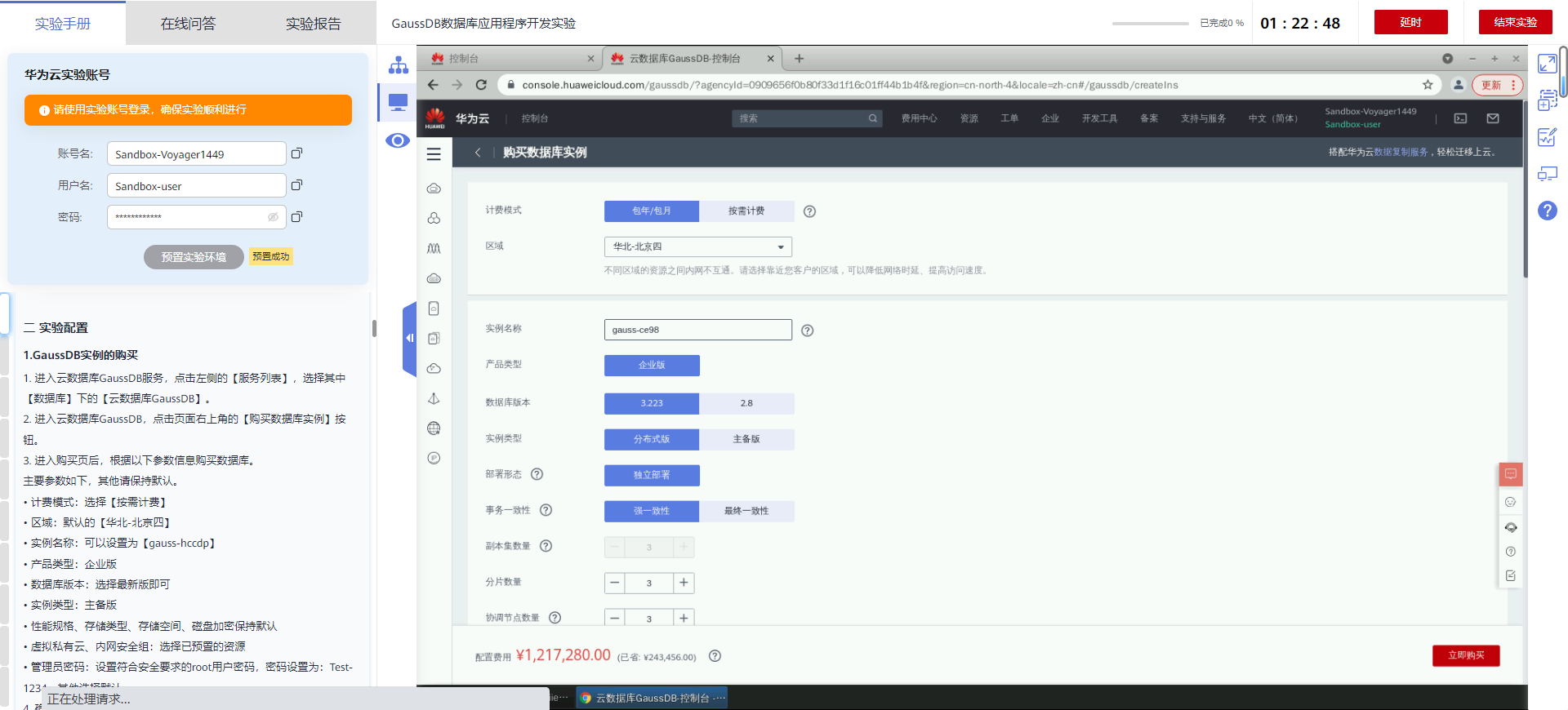Return using the 购买数据库实例 back chevron
The image size is (1568, 710).
(478, 153)
